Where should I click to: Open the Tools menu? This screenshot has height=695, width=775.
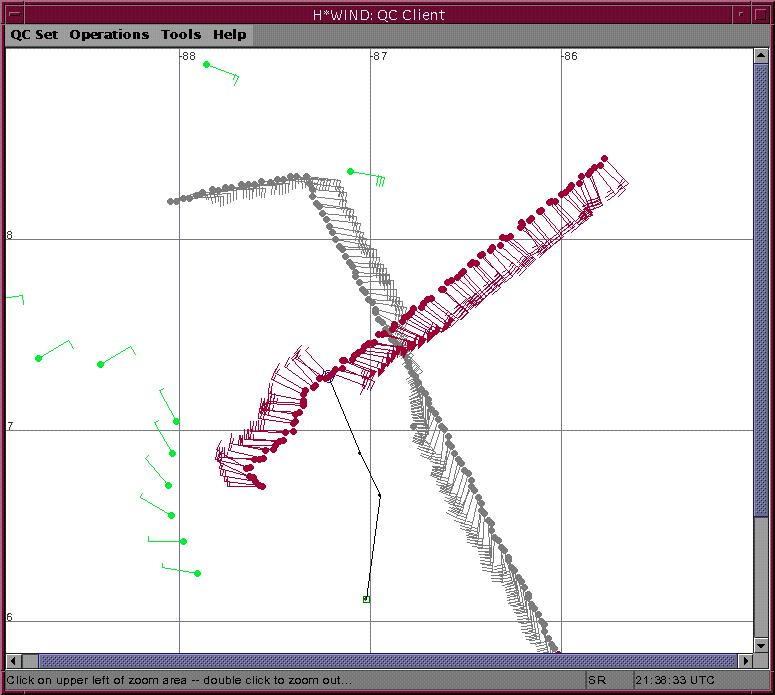pyautogui.click(x=181, y=34)
